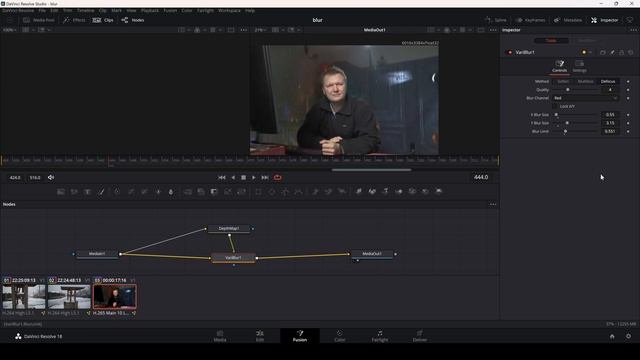Add a Background tool from the toolbar
This screenshot has height=360, width=640.
coord(61,191)
